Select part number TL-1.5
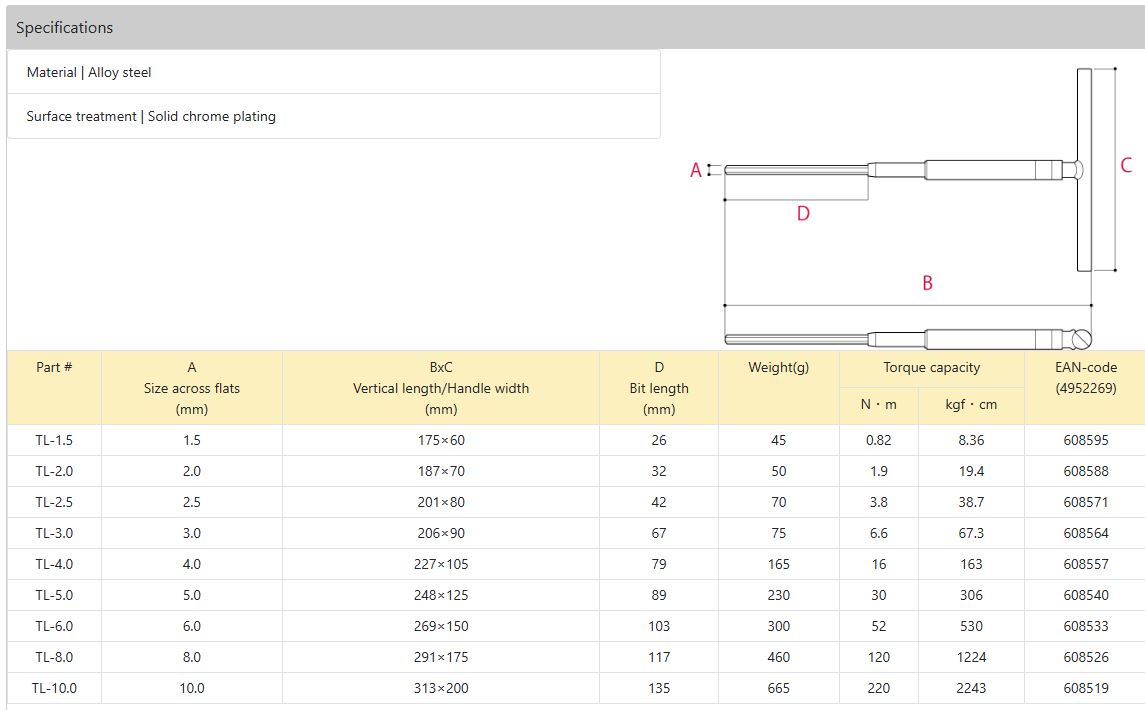Image resolution: width=1145 pixels, height=710 pixels. (x=54, y=440)
